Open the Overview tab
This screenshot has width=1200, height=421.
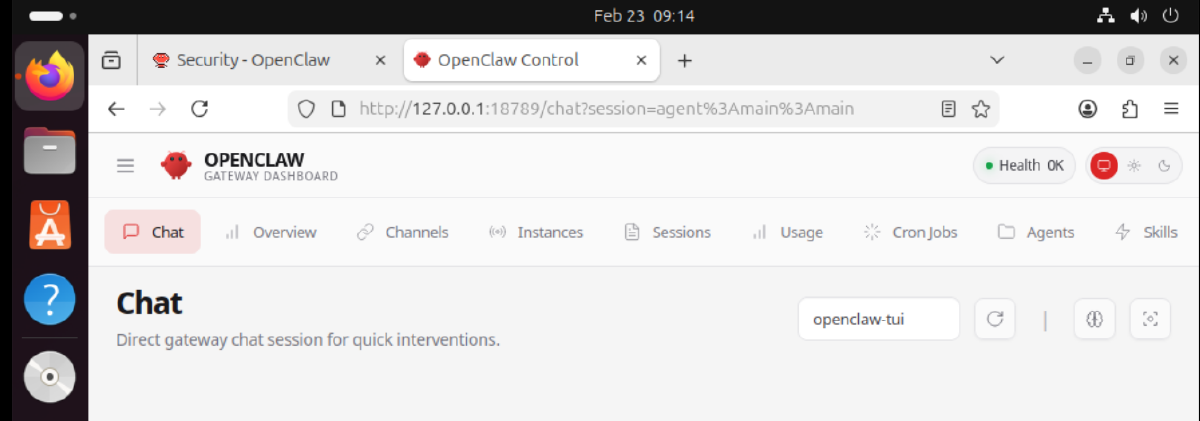pos(270,232)
